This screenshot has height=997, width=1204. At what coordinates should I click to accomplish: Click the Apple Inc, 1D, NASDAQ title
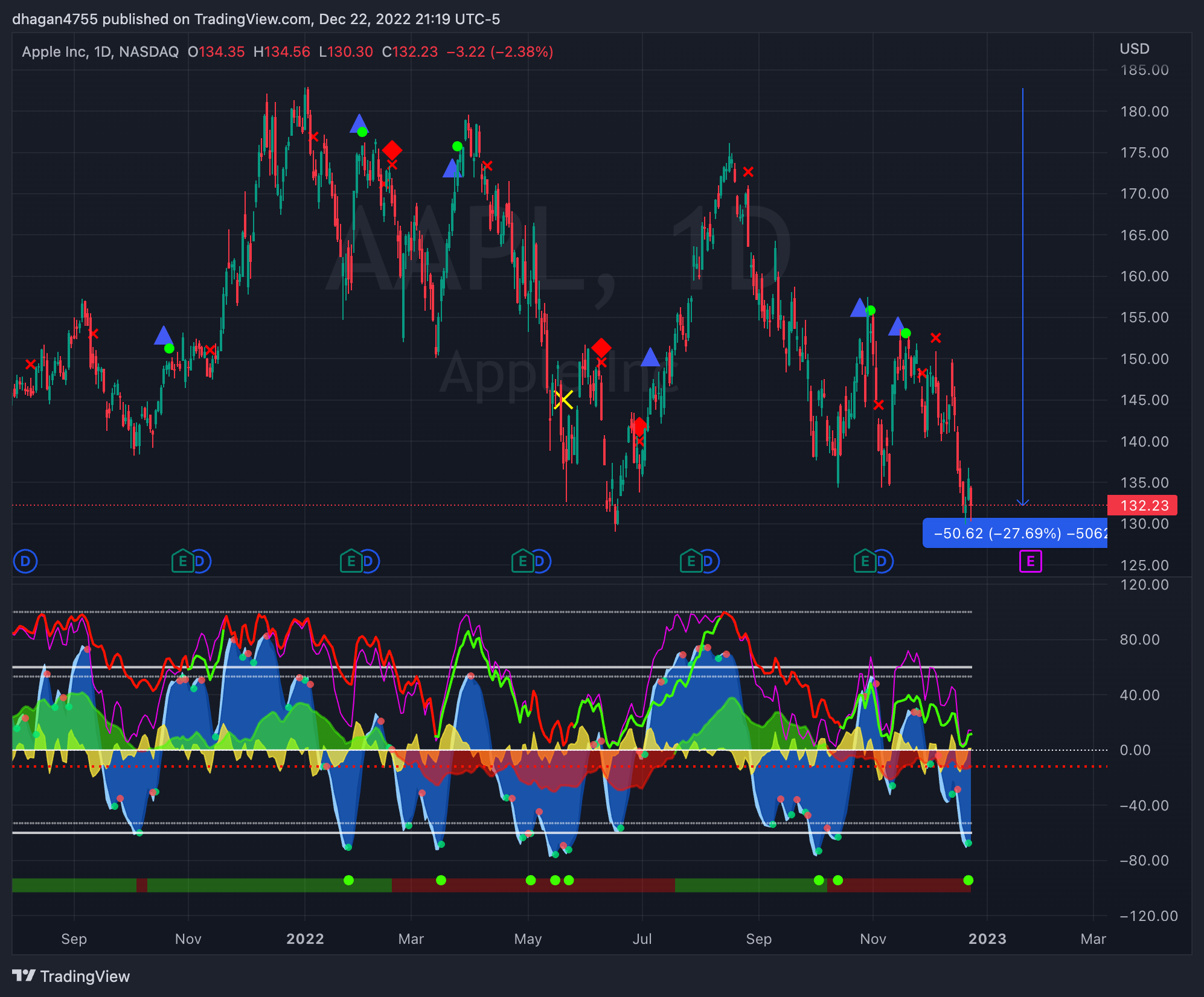coord(100,52)
